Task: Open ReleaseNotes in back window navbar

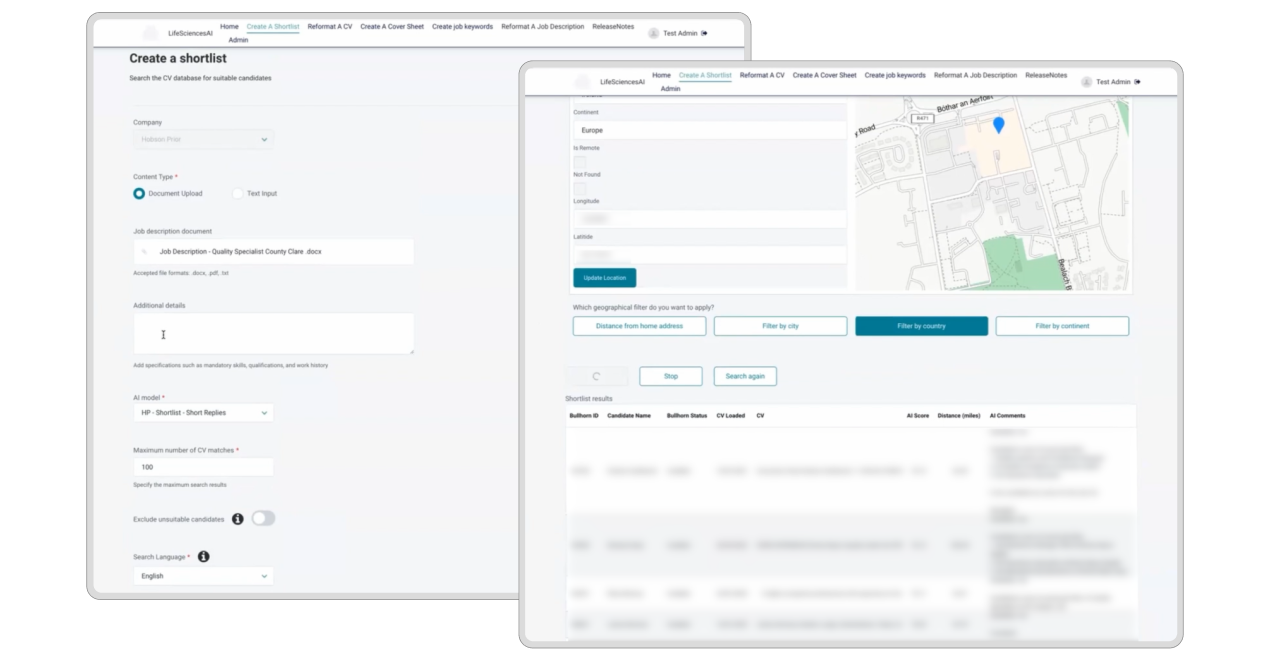Action: pyautogui.click(x=613, y=27)
